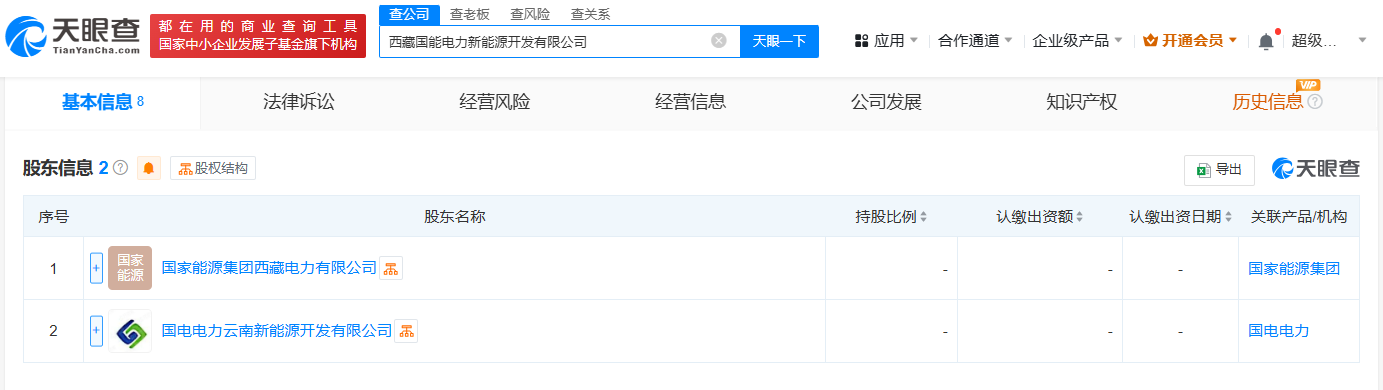Open the 企业级产品 dropdown
The image size is (1383, 390).
[x=1077, y=41]
